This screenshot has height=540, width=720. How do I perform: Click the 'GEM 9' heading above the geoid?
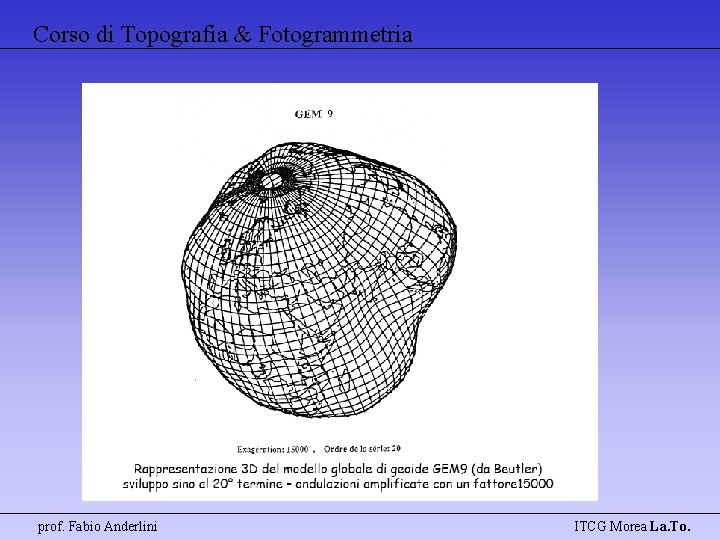[314, 114]
